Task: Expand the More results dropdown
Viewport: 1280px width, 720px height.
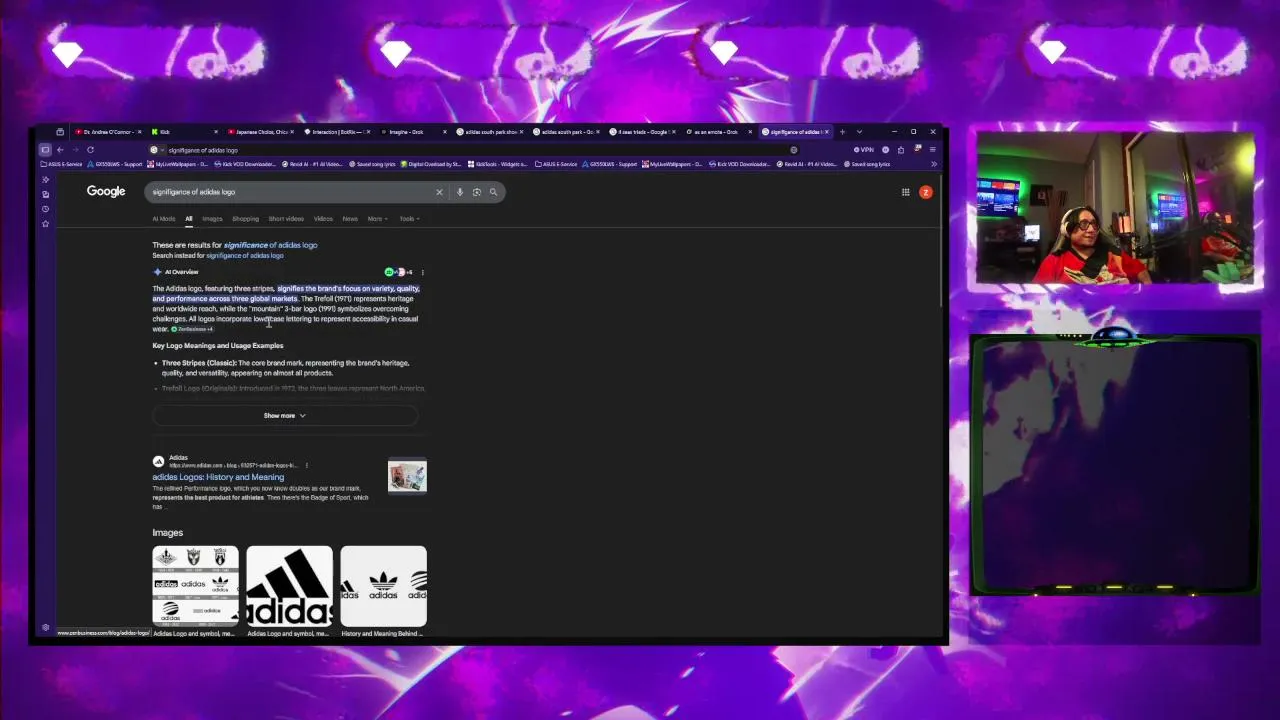Action: click(x=376, y=219)
